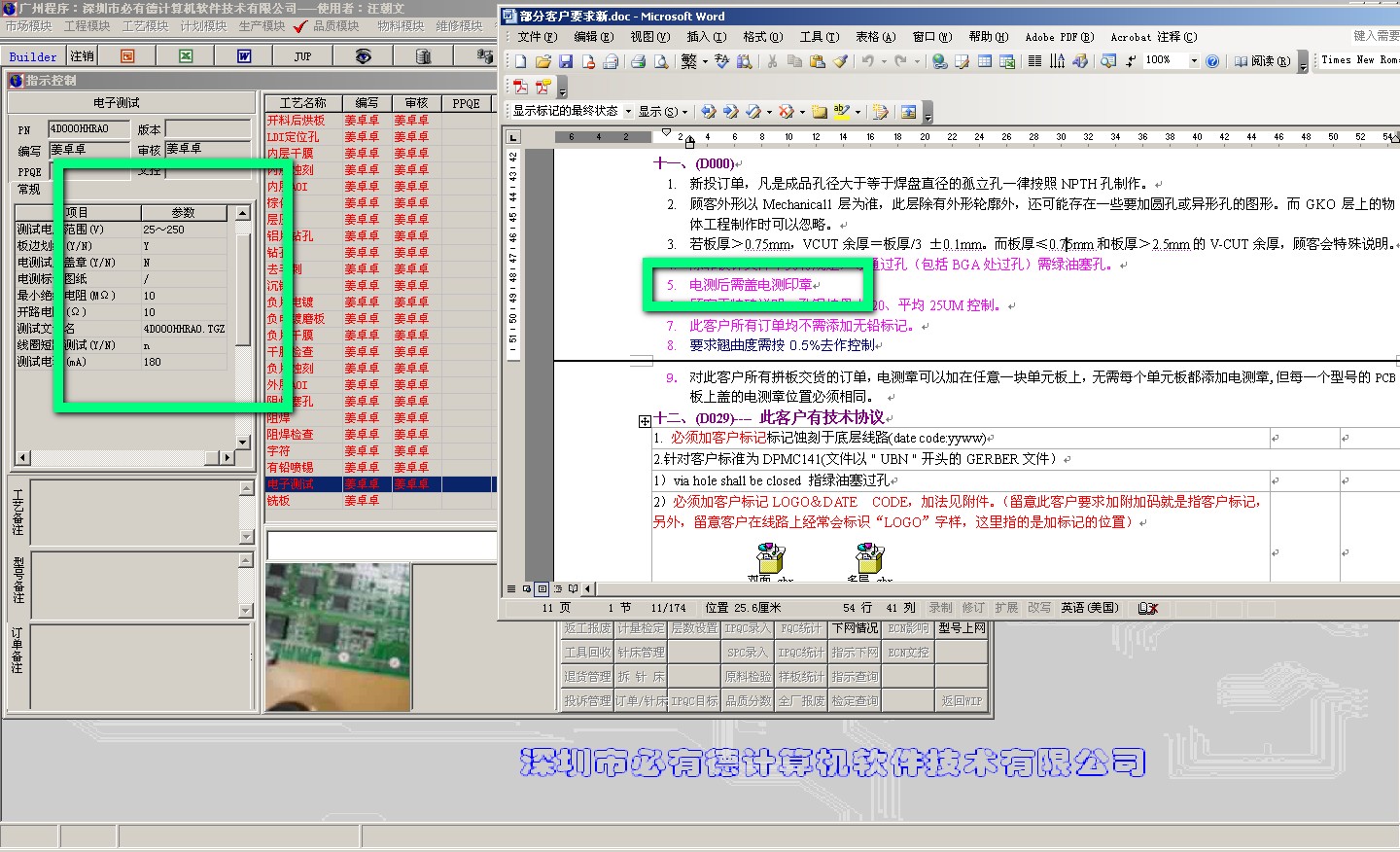Open the 100% zoom dropdown in Word
The image size is (1400, 852).
coord(1194,61)
